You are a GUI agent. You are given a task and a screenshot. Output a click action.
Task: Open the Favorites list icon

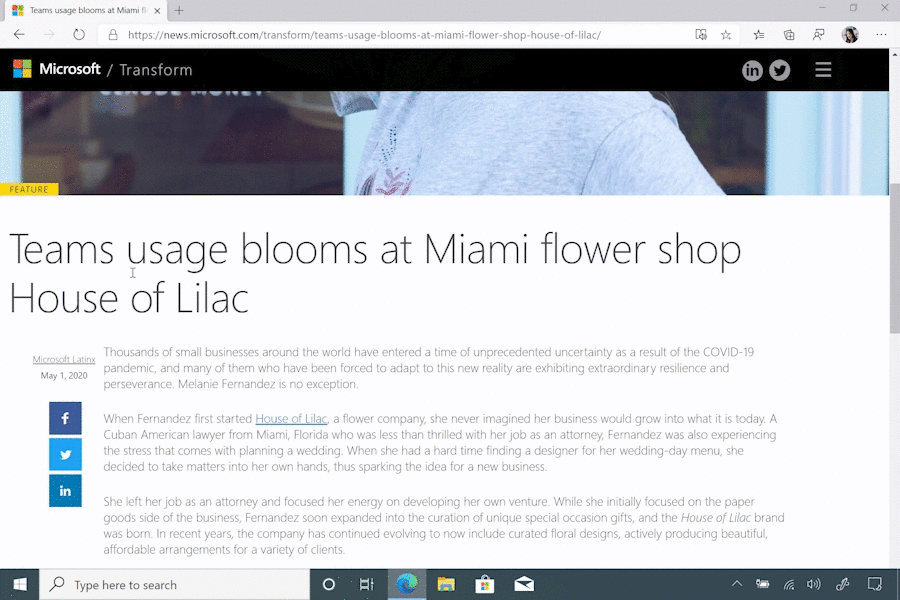point(759,34)
